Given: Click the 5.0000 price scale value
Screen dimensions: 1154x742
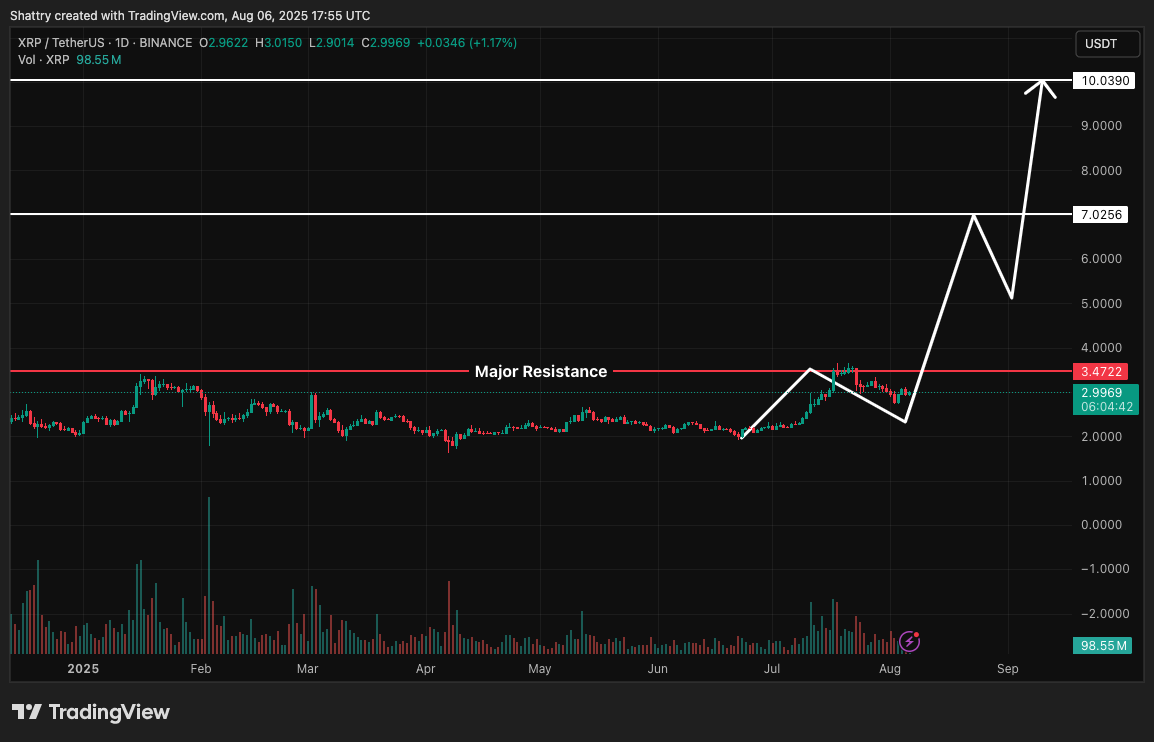Looking at the screenshot, I should tap(1100, 303).
